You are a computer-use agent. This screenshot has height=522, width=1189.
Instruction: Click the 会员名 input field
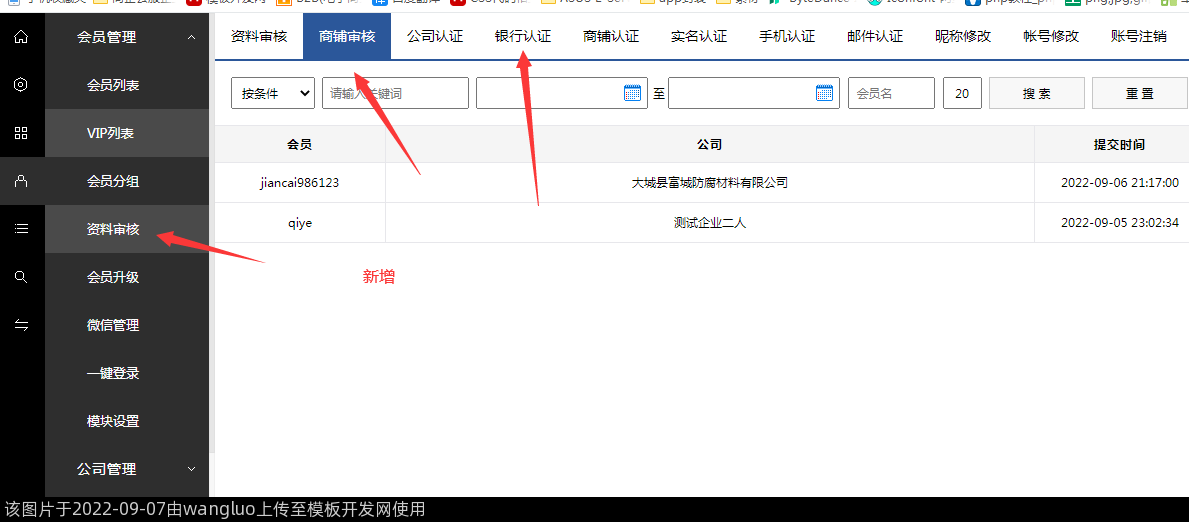click(891, 93)
